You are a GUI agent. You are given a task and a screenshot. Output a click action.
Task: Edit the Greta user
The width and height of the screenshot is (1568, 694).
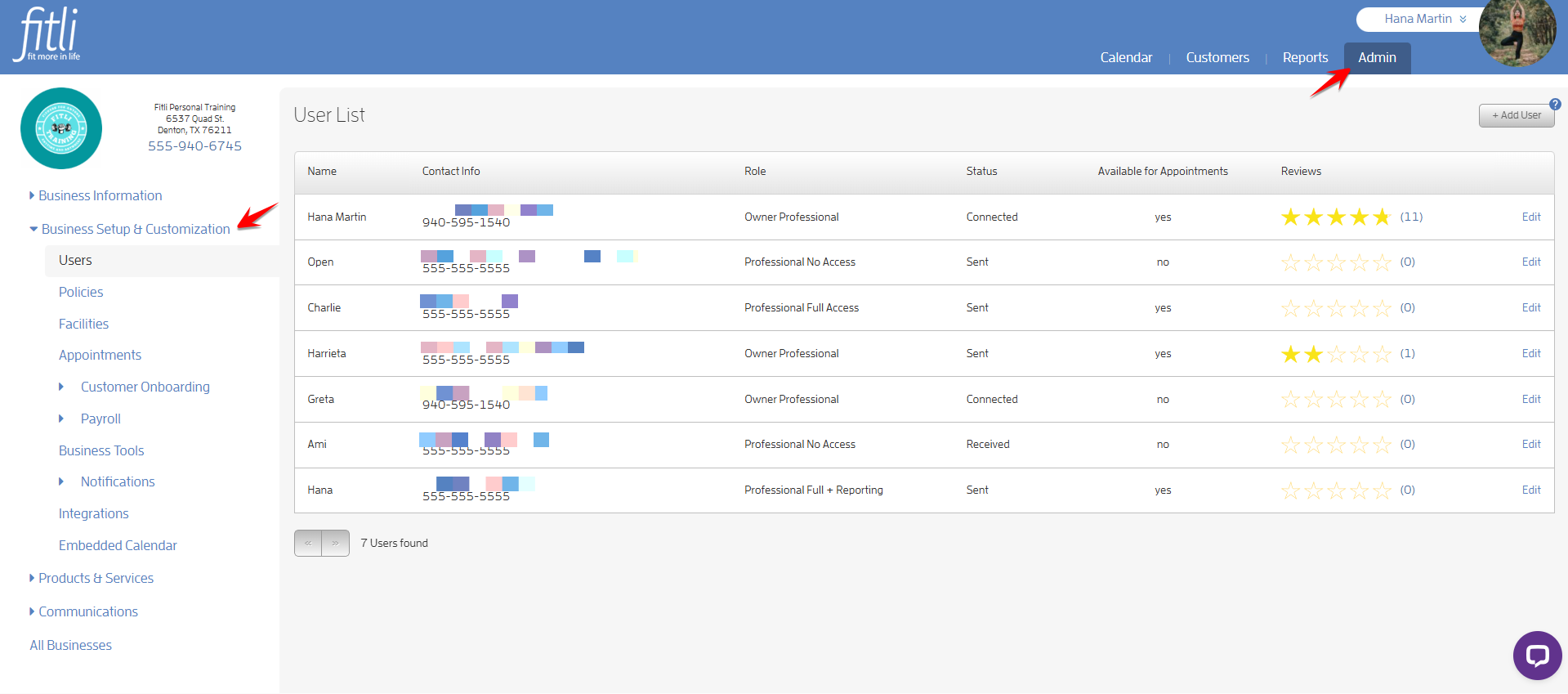tap(1531, 399)
